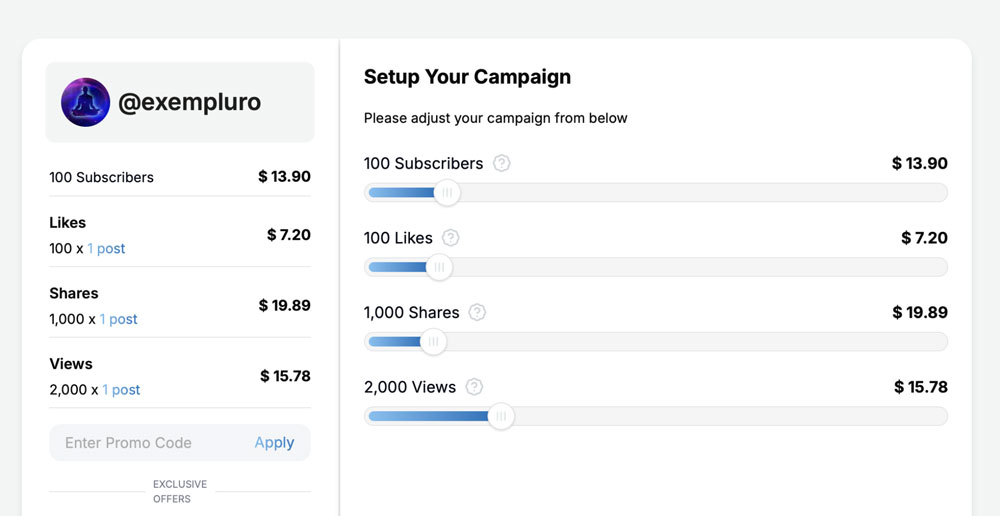The width and height of the screenshot is (1000, 516).
Task: Click the Subscribers slider handle
Action: (447, 193)
